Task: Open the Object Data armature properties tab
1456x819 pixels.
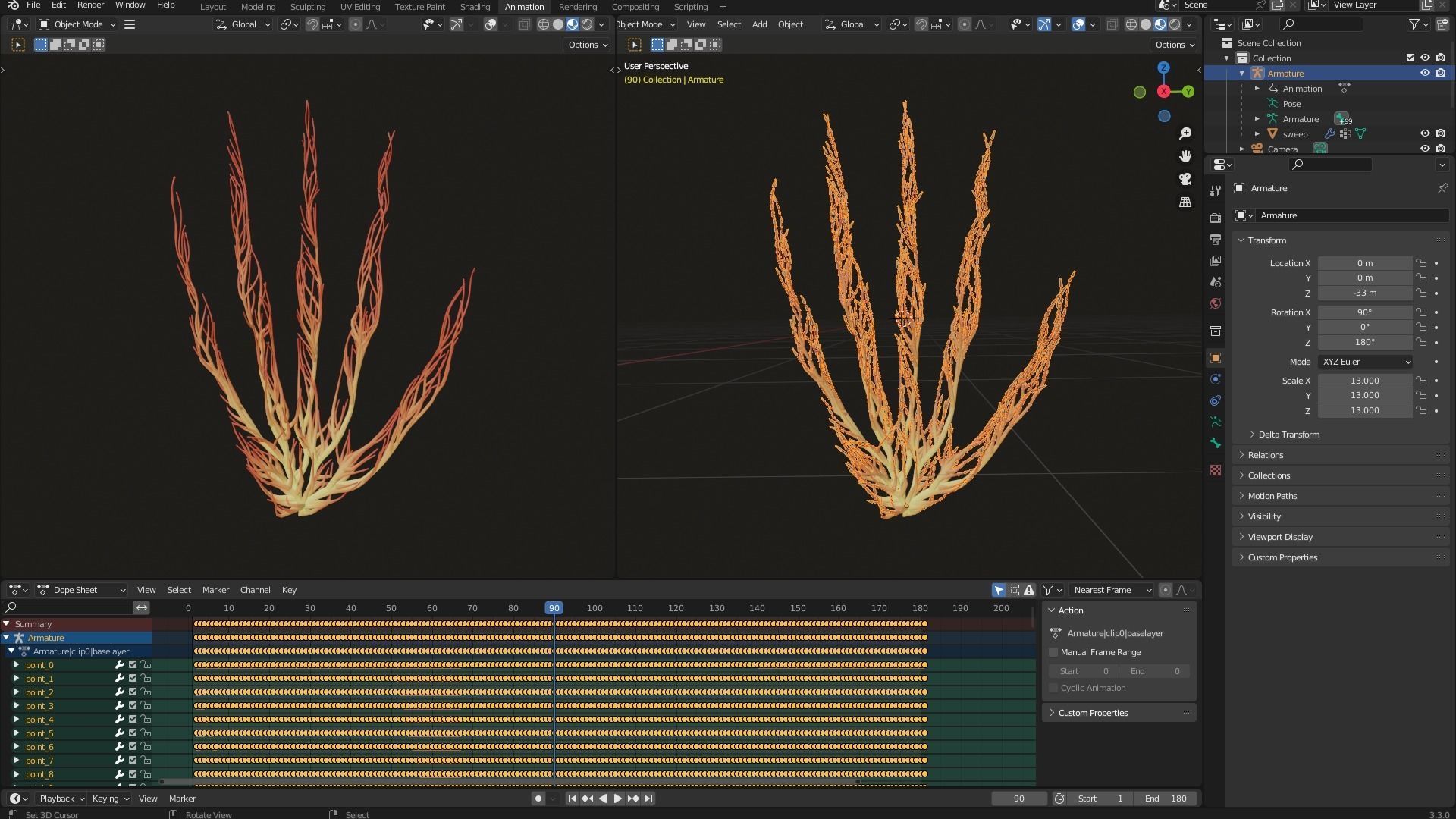Action: (1216, 422)
